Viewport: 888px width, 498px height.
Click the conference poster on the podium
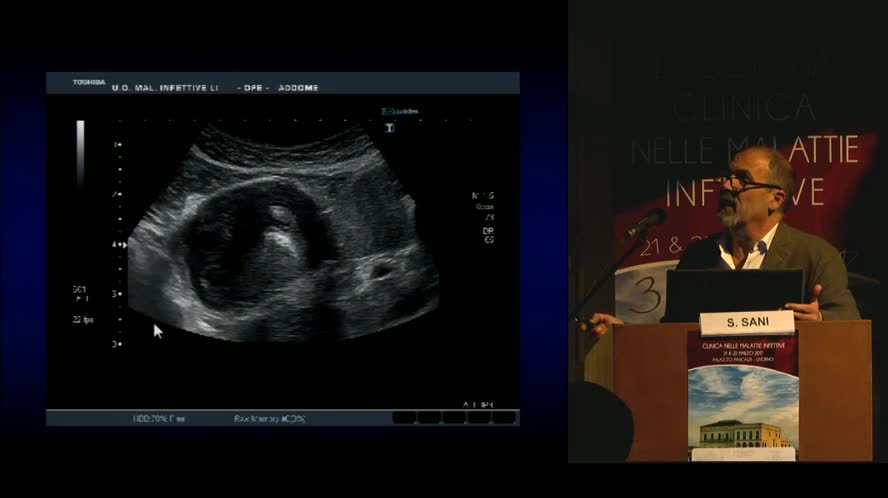(742, 395)
